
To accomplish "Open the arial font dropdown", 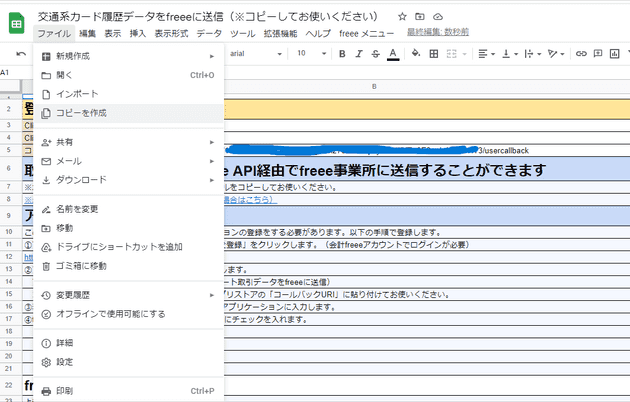I will 256,54.
